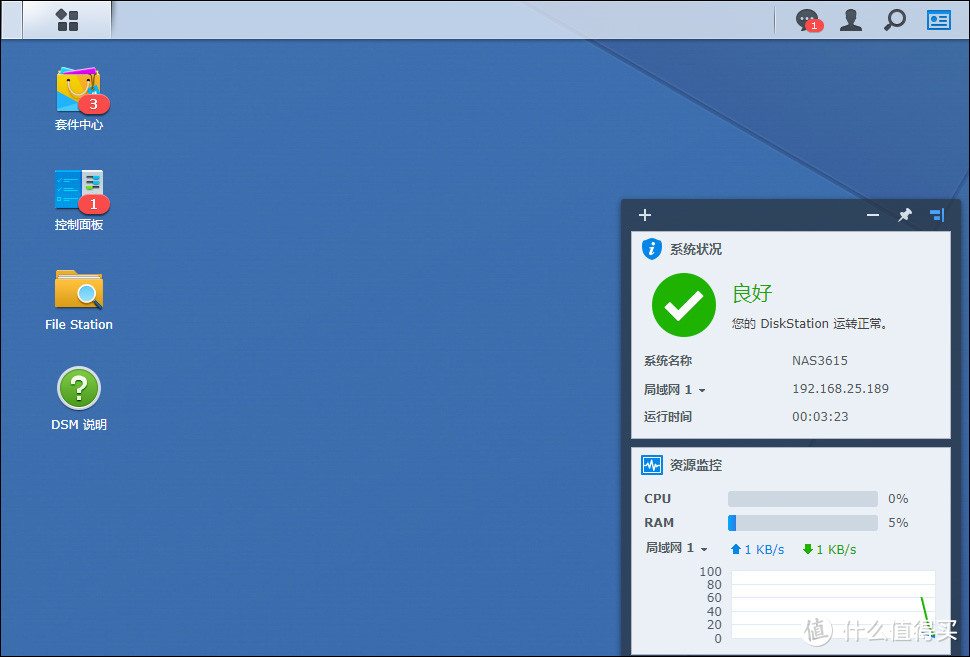Click the RAM usage bar
Viewport: 970px width, 657px height.
coord(802,523)
